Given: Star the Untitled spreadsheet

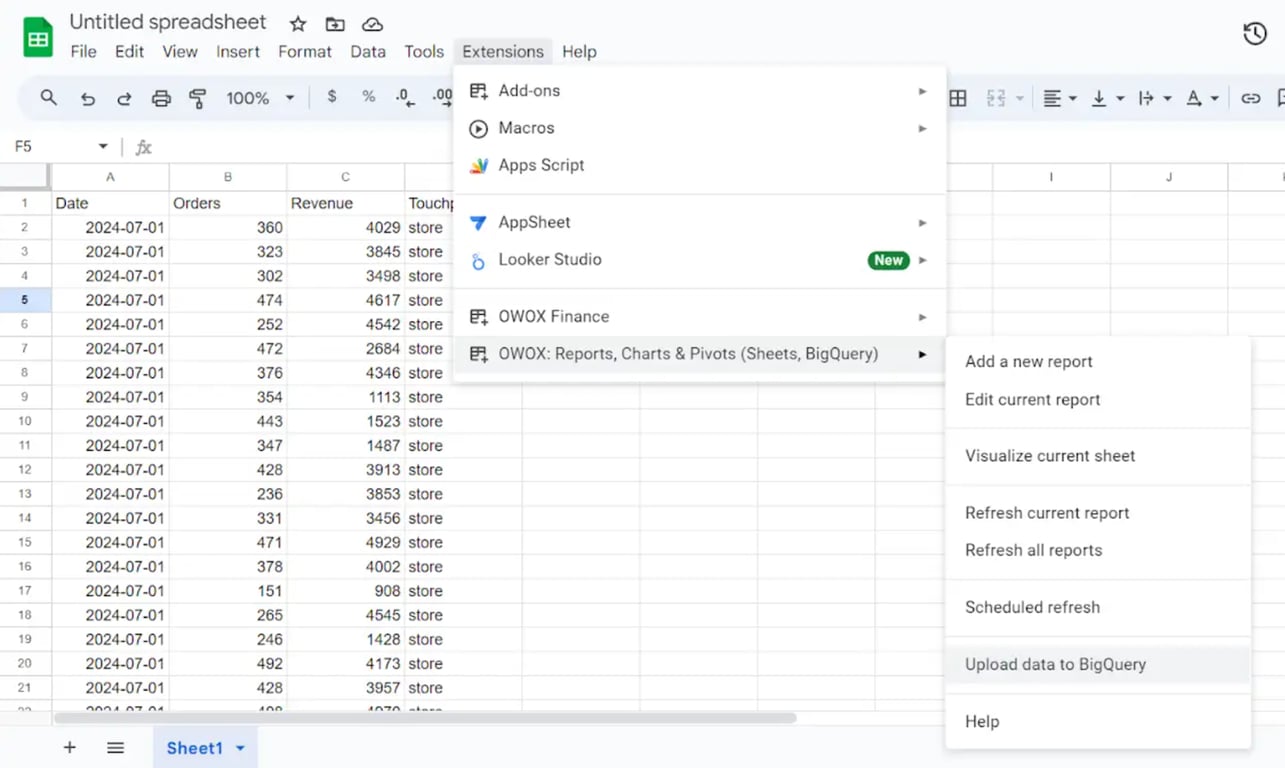Looking at the screenshot, I should (298, 24).
